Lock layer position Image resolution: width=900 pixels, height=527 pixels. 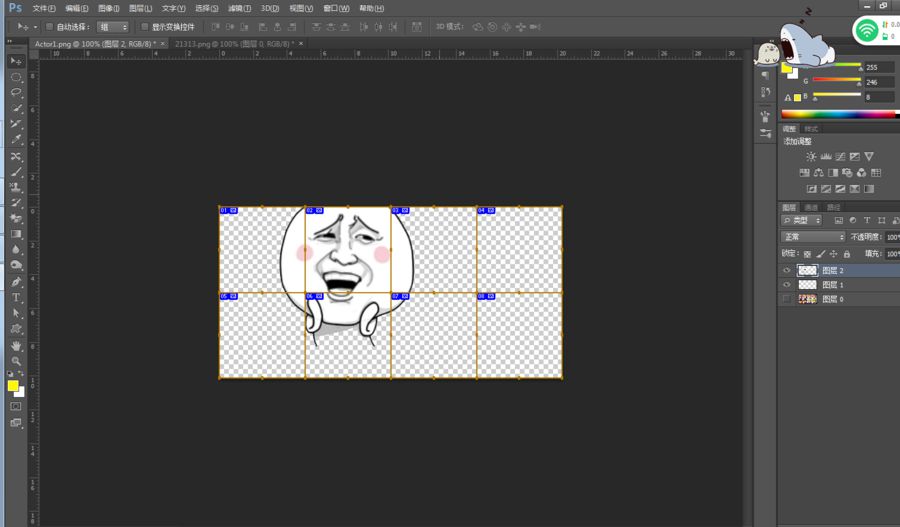(833, 254)
